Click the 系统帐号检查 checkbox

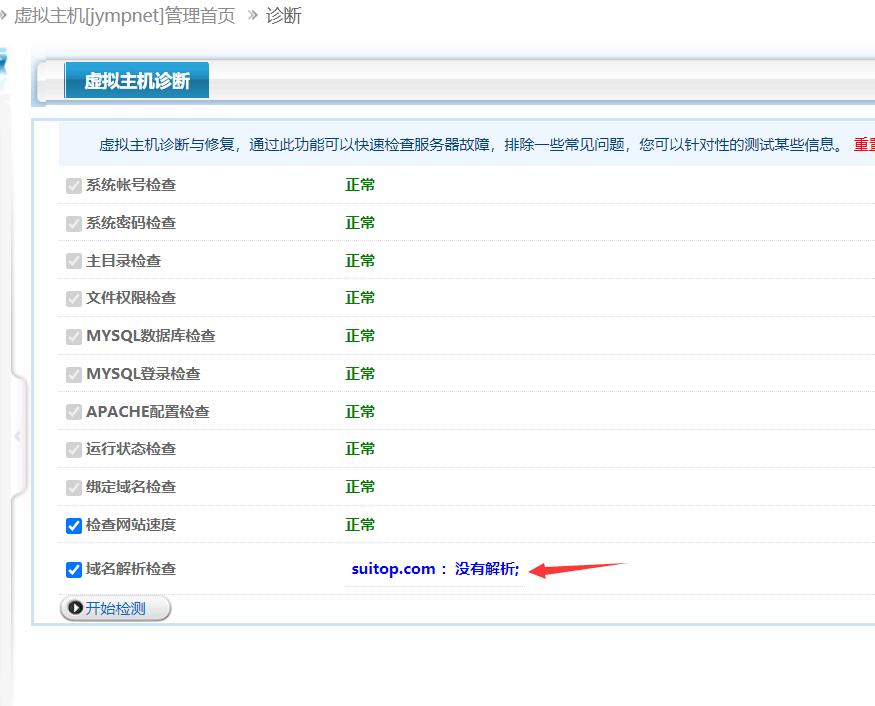[73, 184]
